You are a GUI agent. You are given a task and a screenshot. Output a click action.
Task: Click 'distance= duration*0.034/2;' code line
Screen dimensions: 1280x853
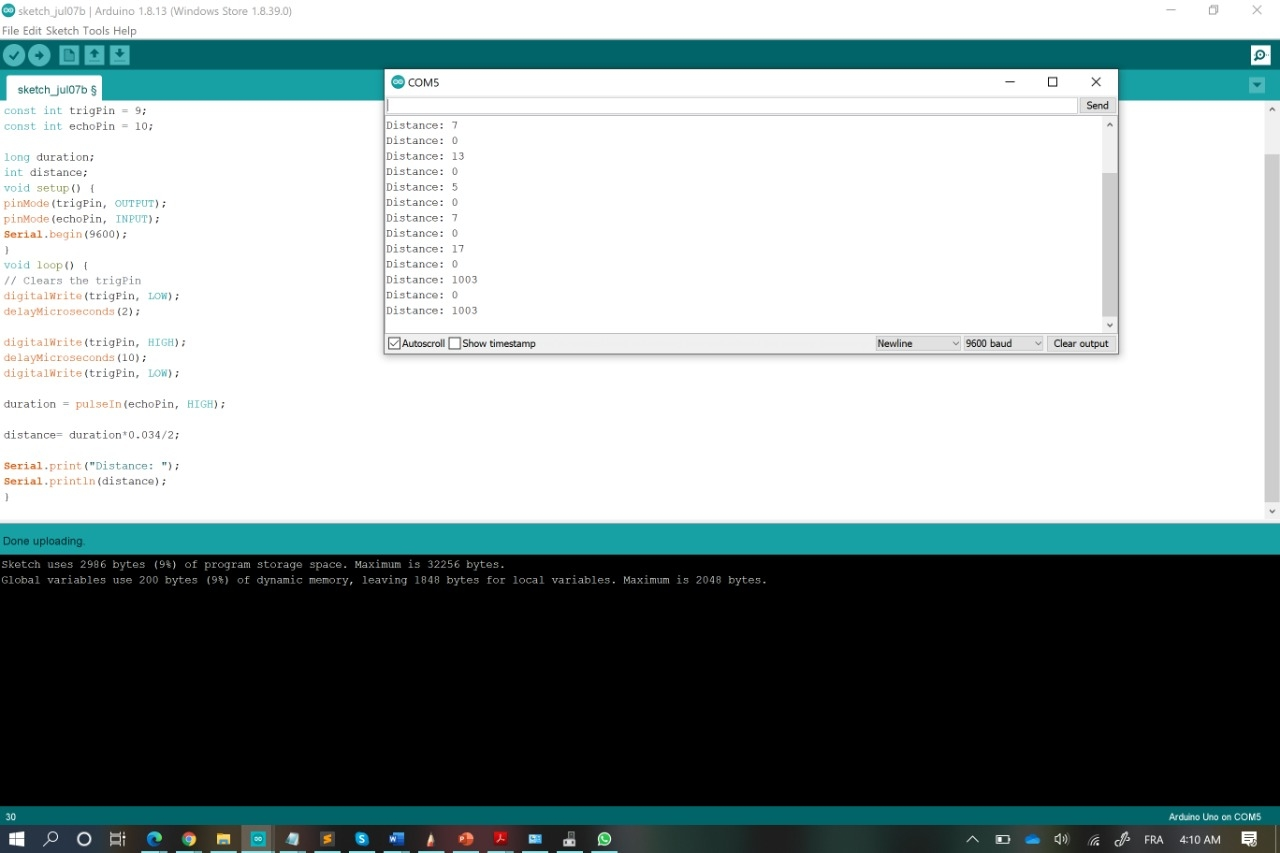click(x=92, y=436)
